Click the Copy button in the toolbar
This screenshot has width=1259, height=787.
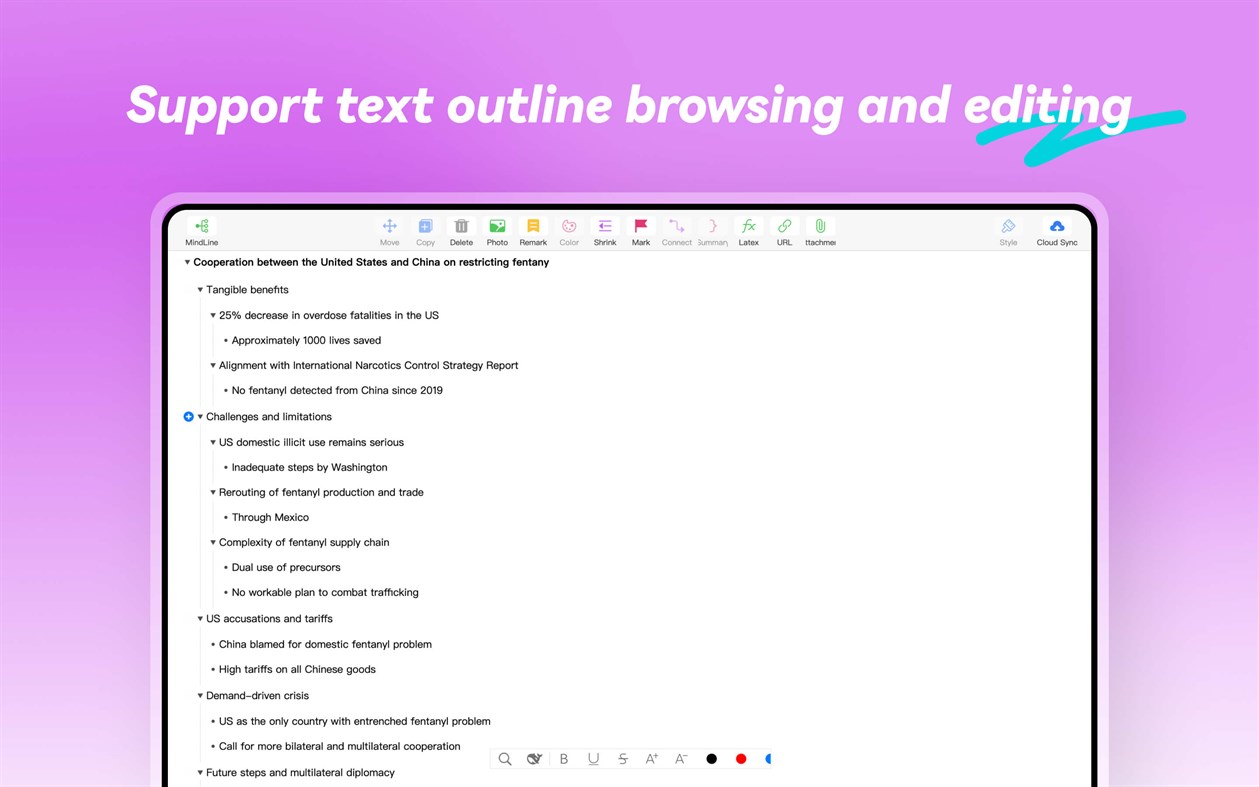[425, 228]
